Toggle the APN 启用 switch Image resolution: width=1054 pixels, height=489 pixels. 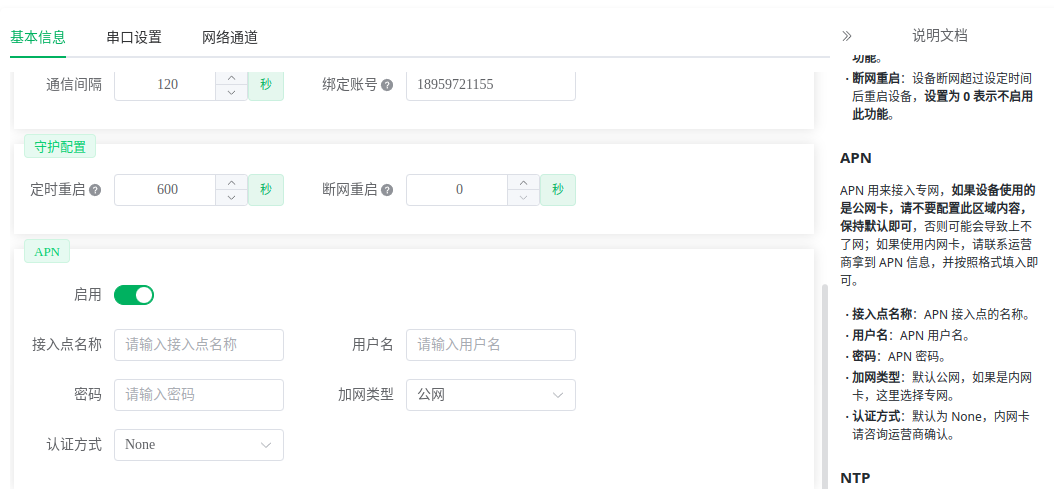(x=134, y=295)
